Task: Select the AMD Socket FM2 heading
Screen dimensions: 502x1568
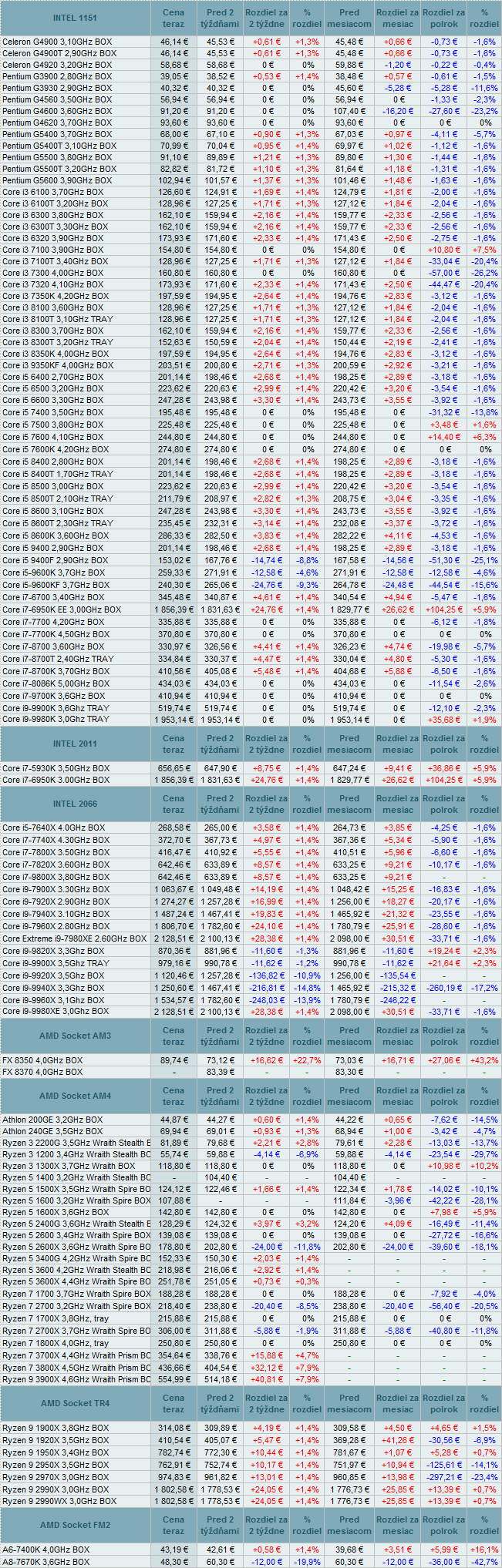Action: tap(75, 1525)
